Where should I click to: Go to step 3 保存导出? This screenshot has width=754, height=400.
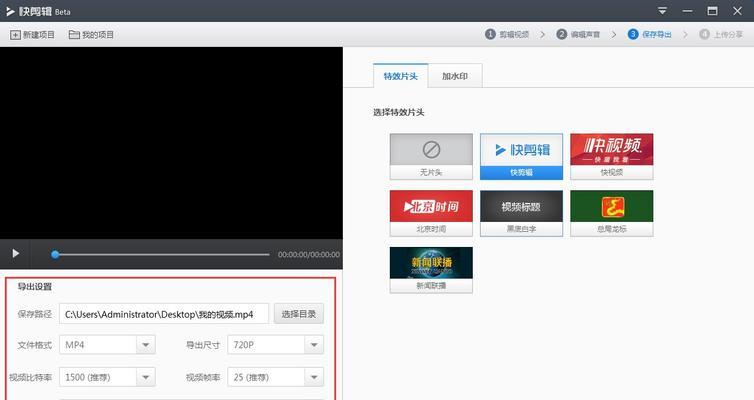coord(650,34)
